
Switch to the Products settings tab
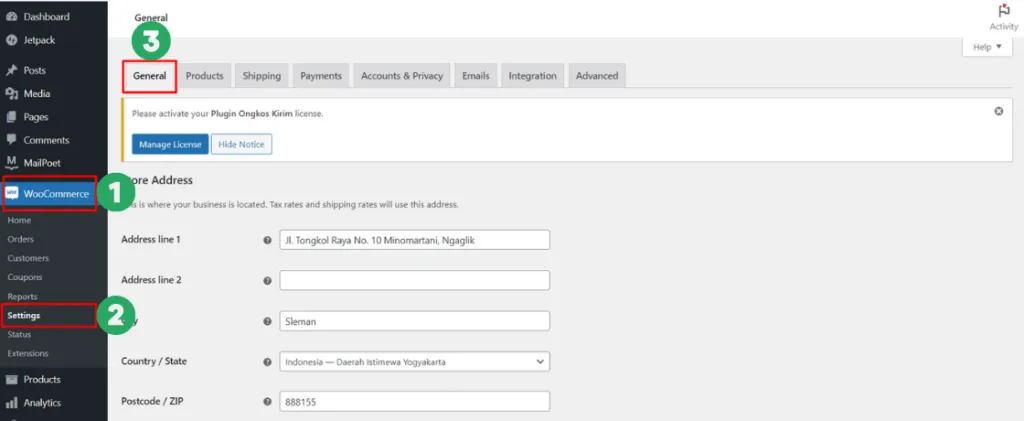(204, 76)
